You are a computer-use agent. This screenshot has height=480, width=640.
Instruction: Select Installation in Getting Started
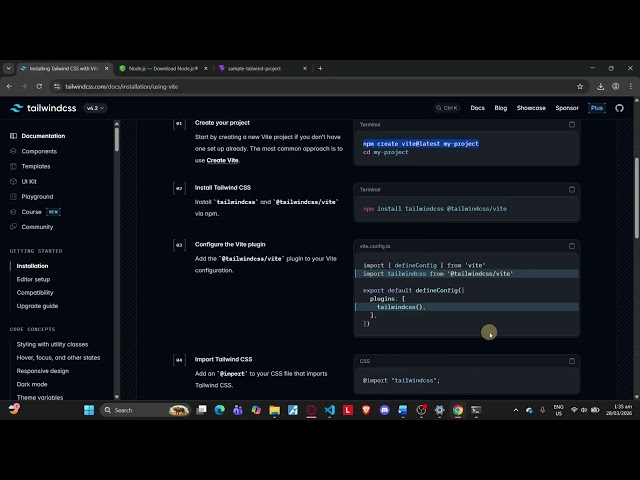(x=32, y=266)
